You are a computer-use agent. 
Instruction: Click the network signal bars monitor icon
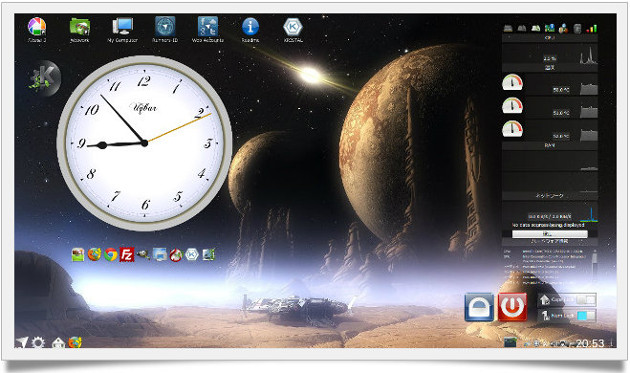point(591,28)
